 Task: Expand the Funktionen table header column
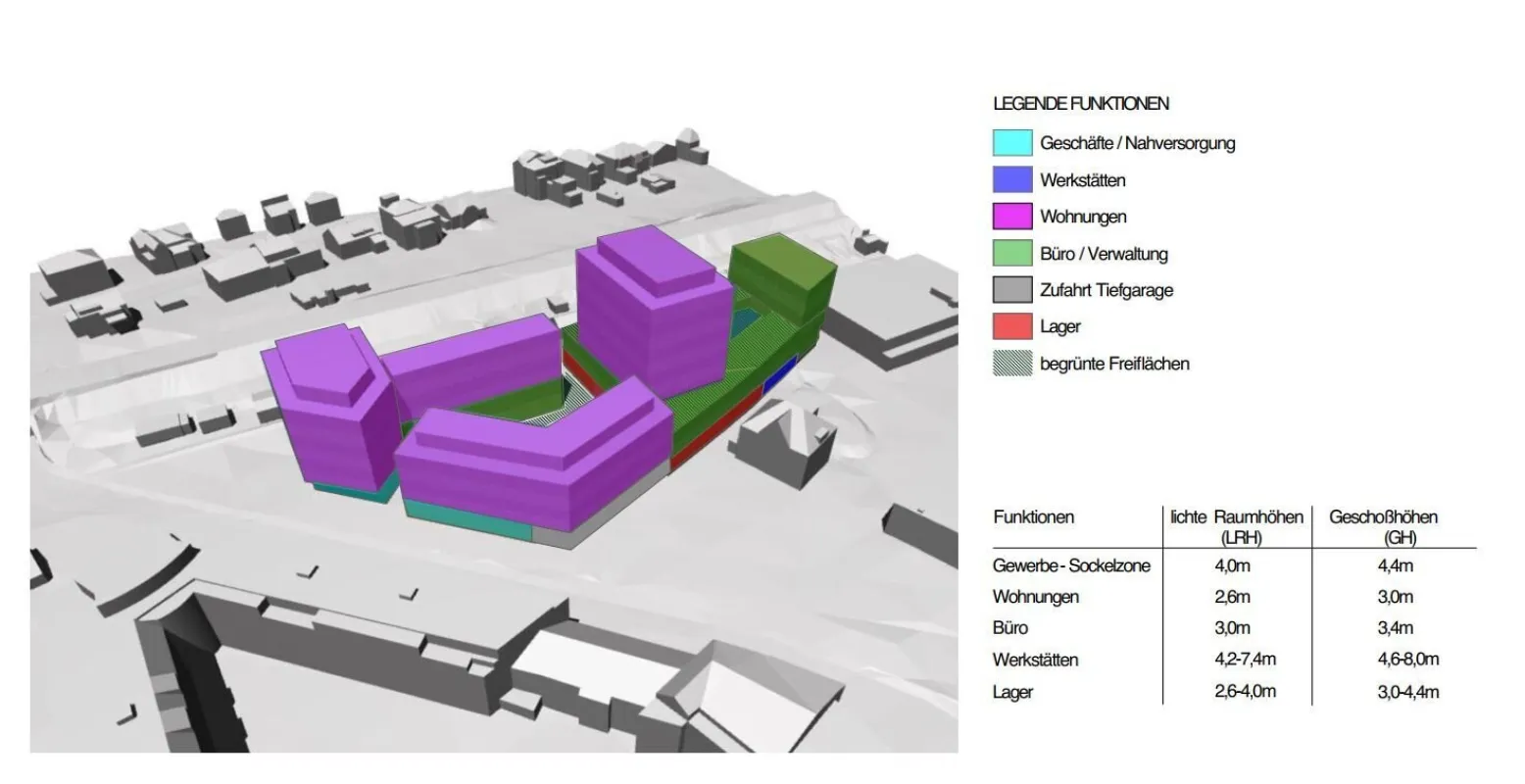point(1034,516)
